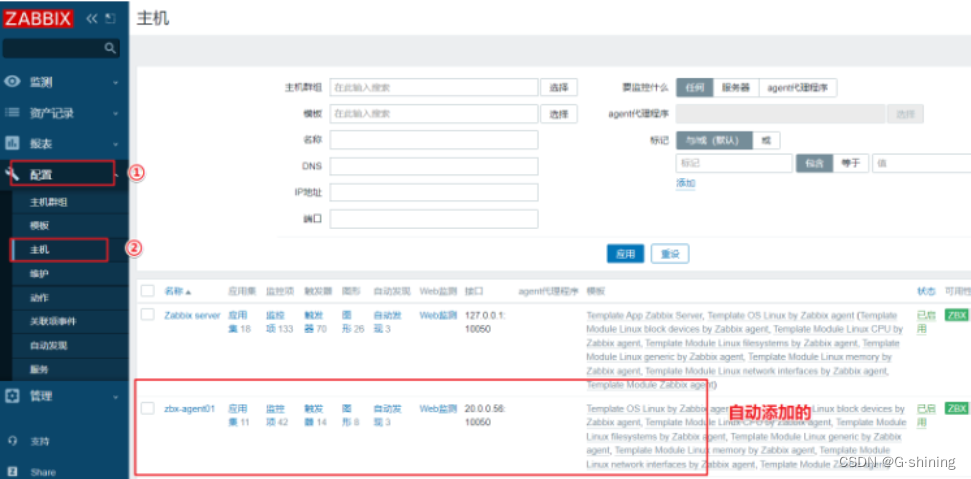
Task: Click the search magnifier icon in sidebar
Action: [x=110, y=48]
